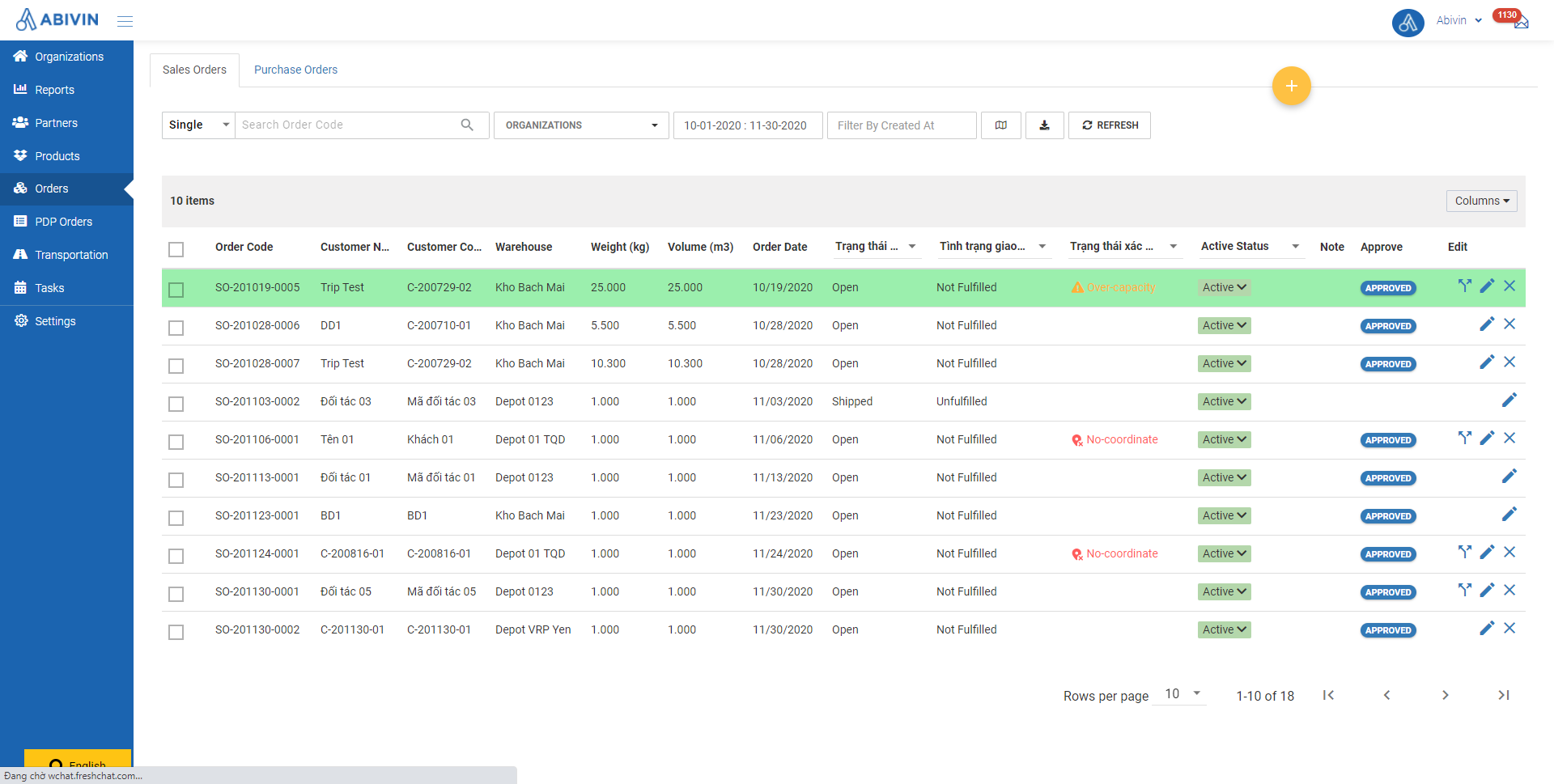This screenshot has width=1554, height=784.
Task: Edit order SO-201113-0001 pencil icon
Action: (x=1509, y=476)
